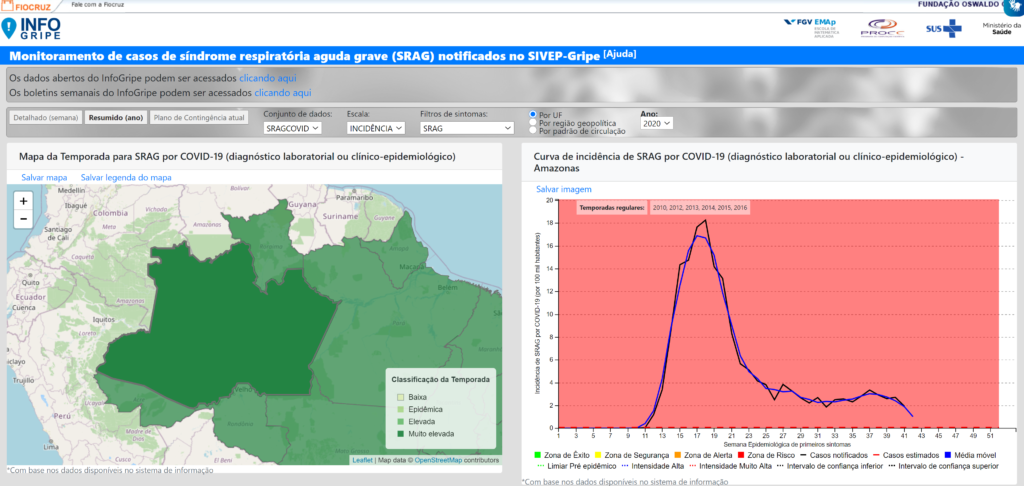The width and height of the screenshot is (1024, 486).
Task: Choose Por padrão de circulação option
Action: pyautogui.click(x=533, y=131)
